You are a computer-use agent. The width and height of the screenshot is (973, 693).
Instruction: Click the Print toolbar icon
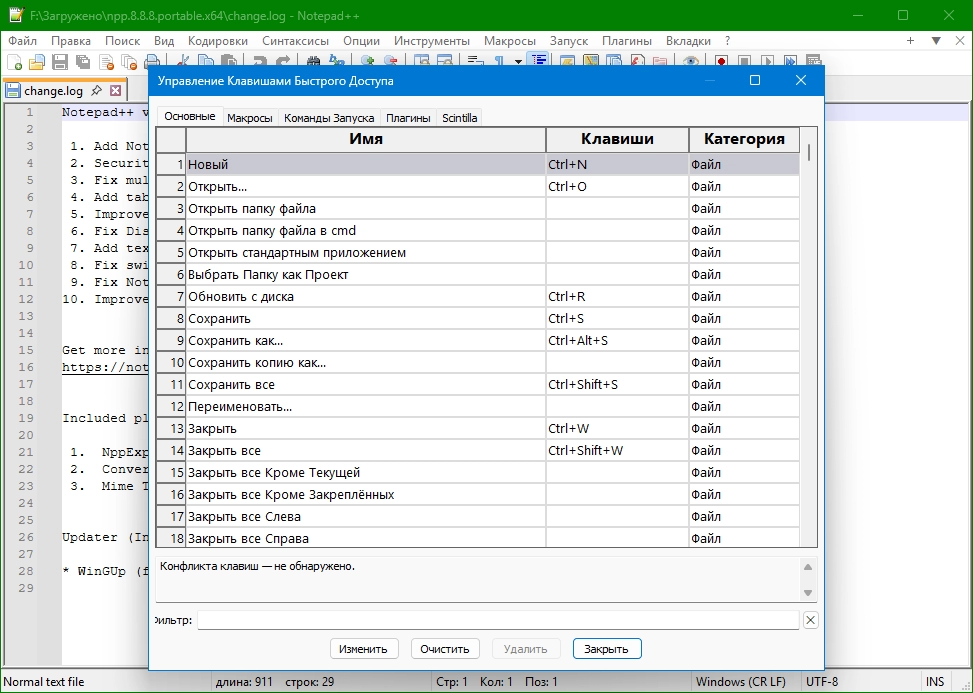pos(152,62)
